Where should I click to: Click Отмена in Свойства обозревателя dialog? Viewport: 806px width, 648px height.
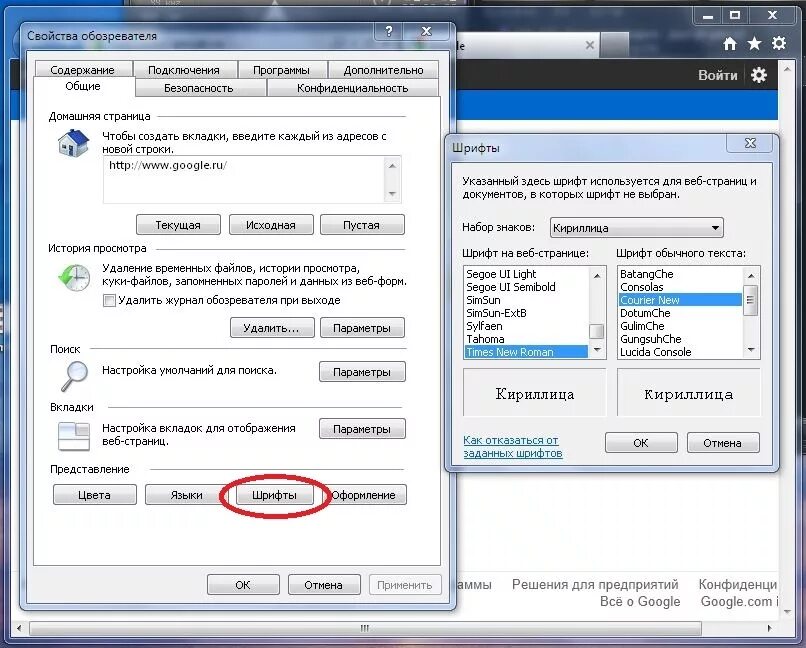tap(324, 585)
